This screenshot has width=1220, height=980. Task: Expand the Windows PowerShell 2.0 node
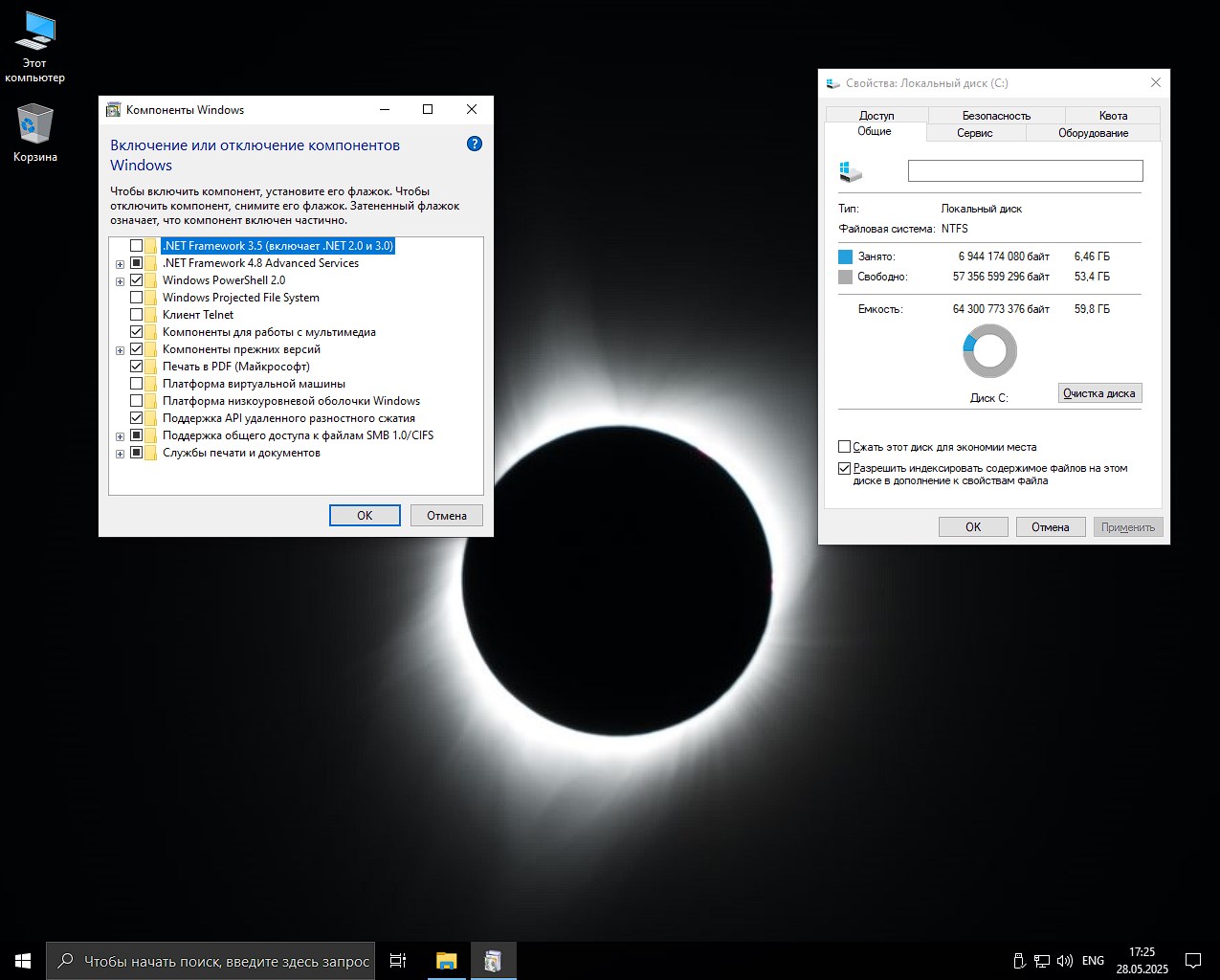click(120, 281)
